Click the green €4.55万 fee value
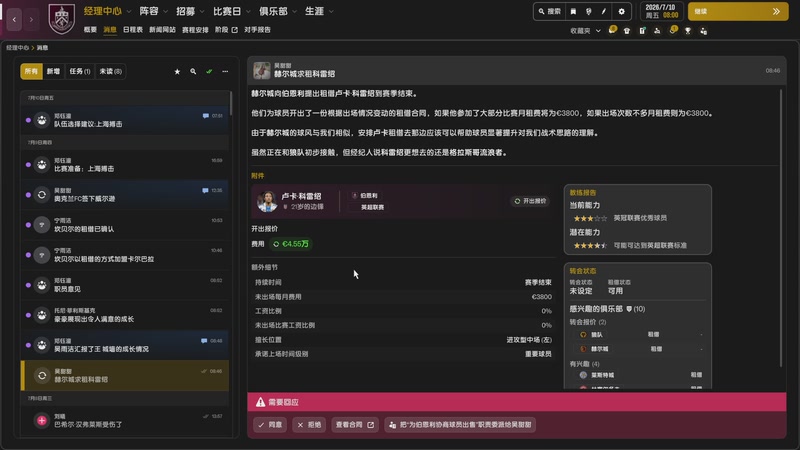Viewport: 800px width, 450px height. point(291,244)
